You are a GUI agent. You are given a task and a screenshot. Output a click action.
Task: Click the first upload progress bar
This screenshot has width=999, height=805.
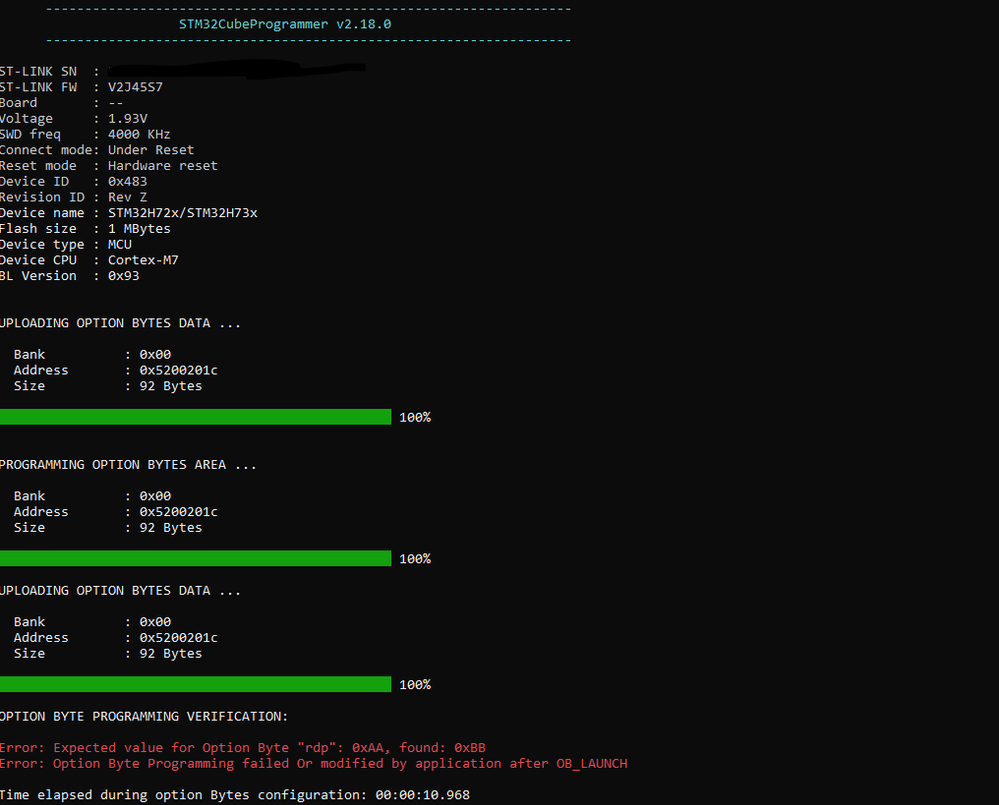pos(195,417)
